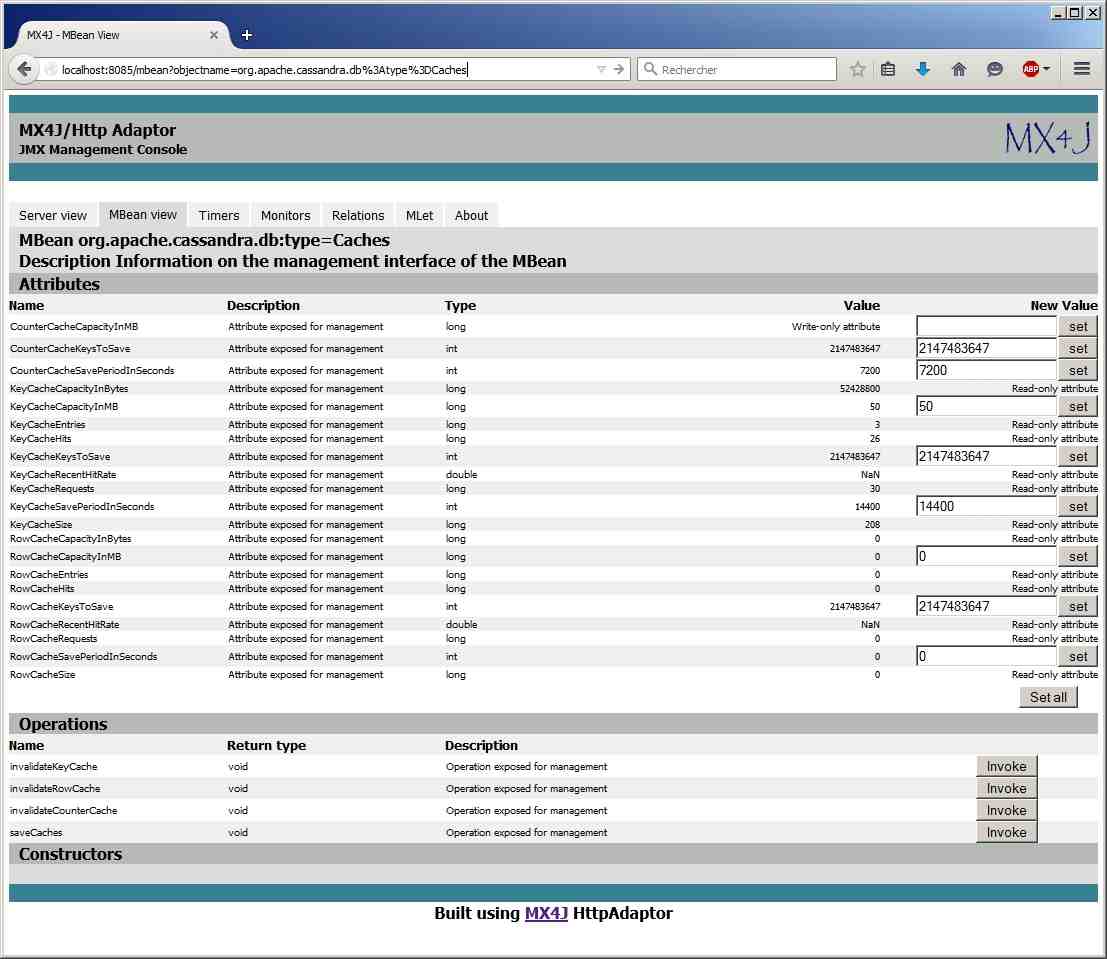Expand the URL bar history dropdown
1107x959 pixels.
point(601,69)
